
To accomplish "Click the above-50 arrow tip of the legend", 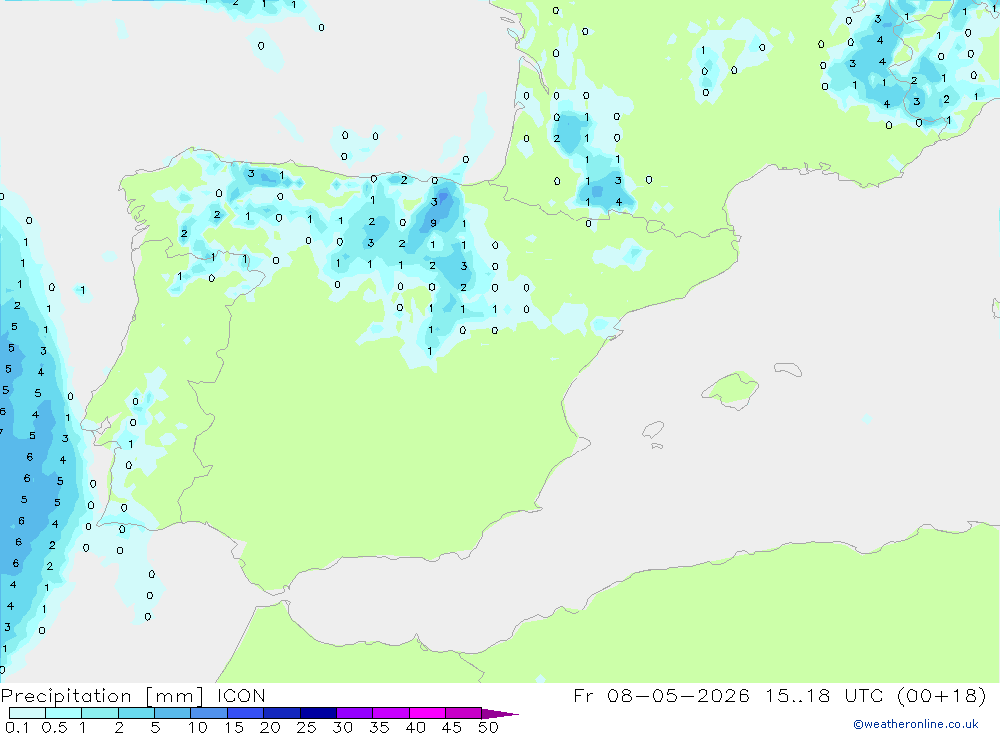I will coord(501,714).
